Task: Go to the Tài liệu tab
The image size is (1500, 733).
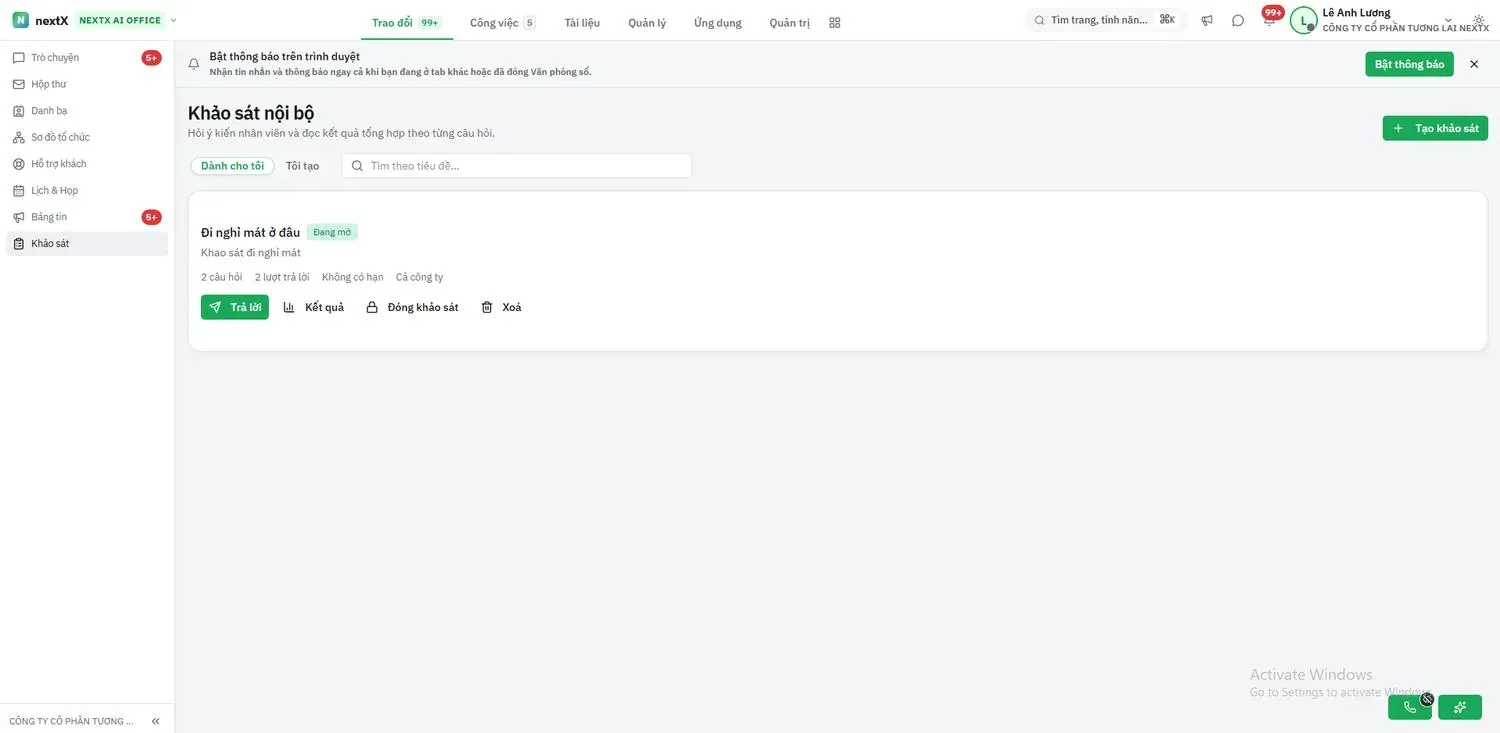Action: [582, 22]
